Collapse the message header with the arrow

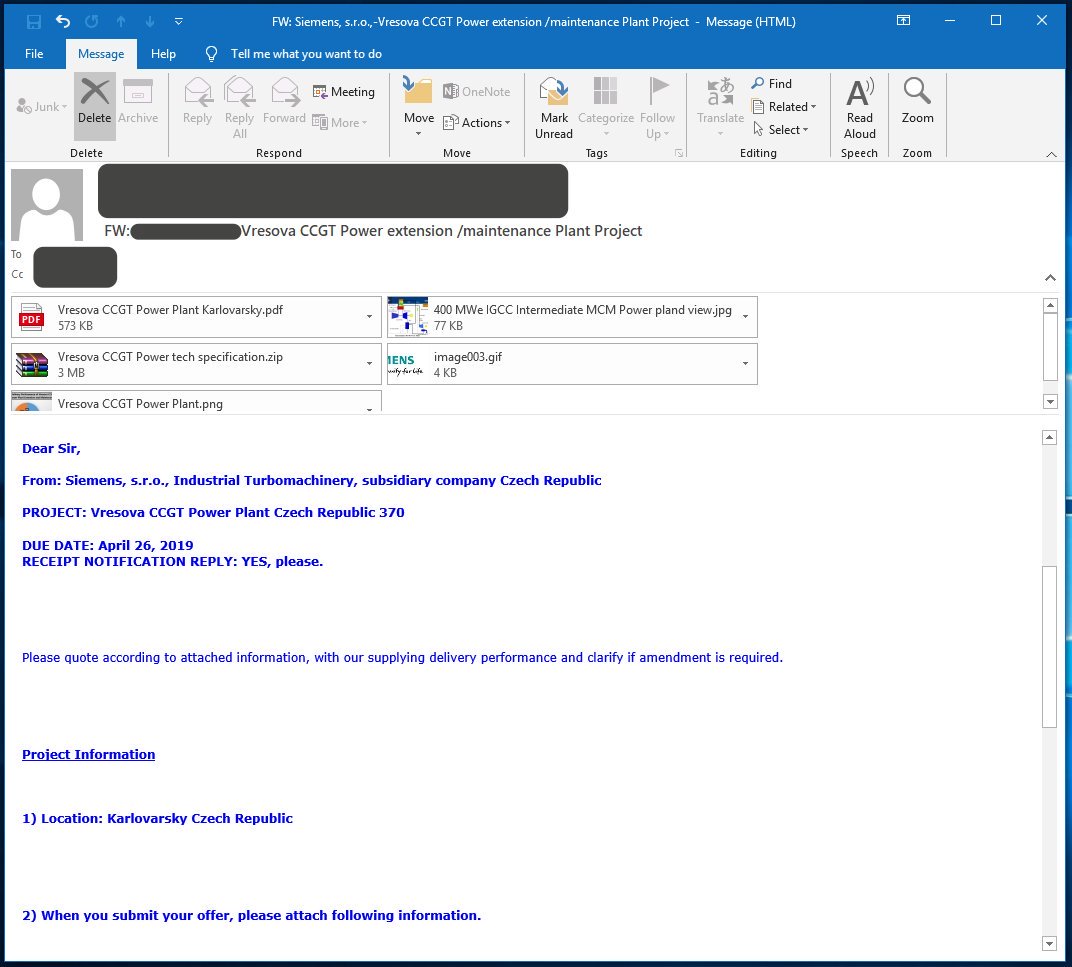pos(1050,277)
